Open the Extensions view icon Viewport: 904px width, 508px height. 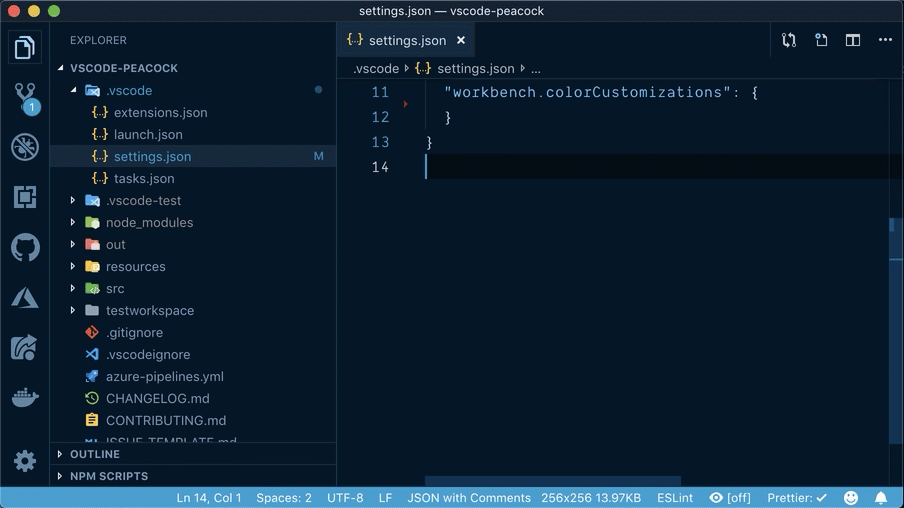pyautogui.click(x=25, y=197)
